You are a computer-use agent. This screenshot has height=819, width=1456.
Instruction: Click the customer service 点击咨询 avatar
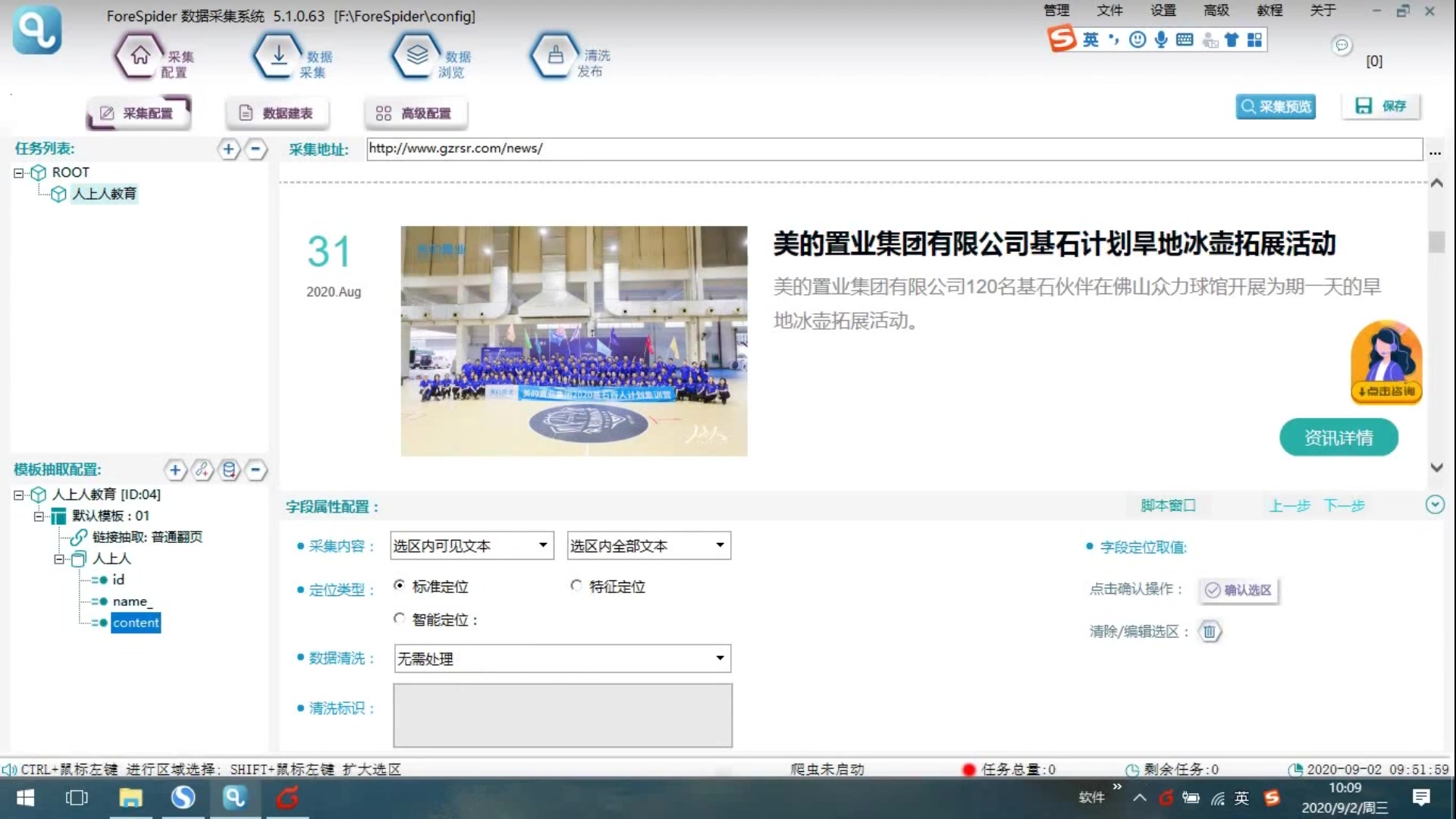pos(1386,362)
